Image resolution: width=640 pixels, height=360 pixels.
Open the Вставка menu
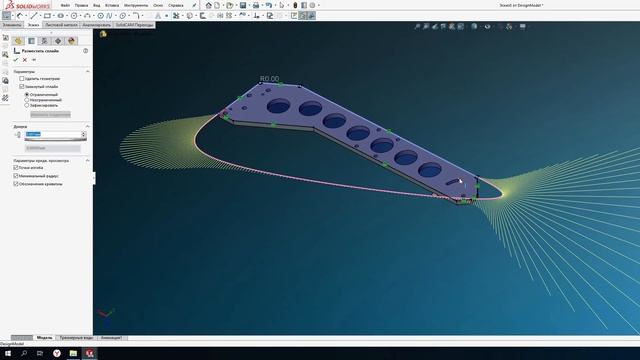coord(112,5)
